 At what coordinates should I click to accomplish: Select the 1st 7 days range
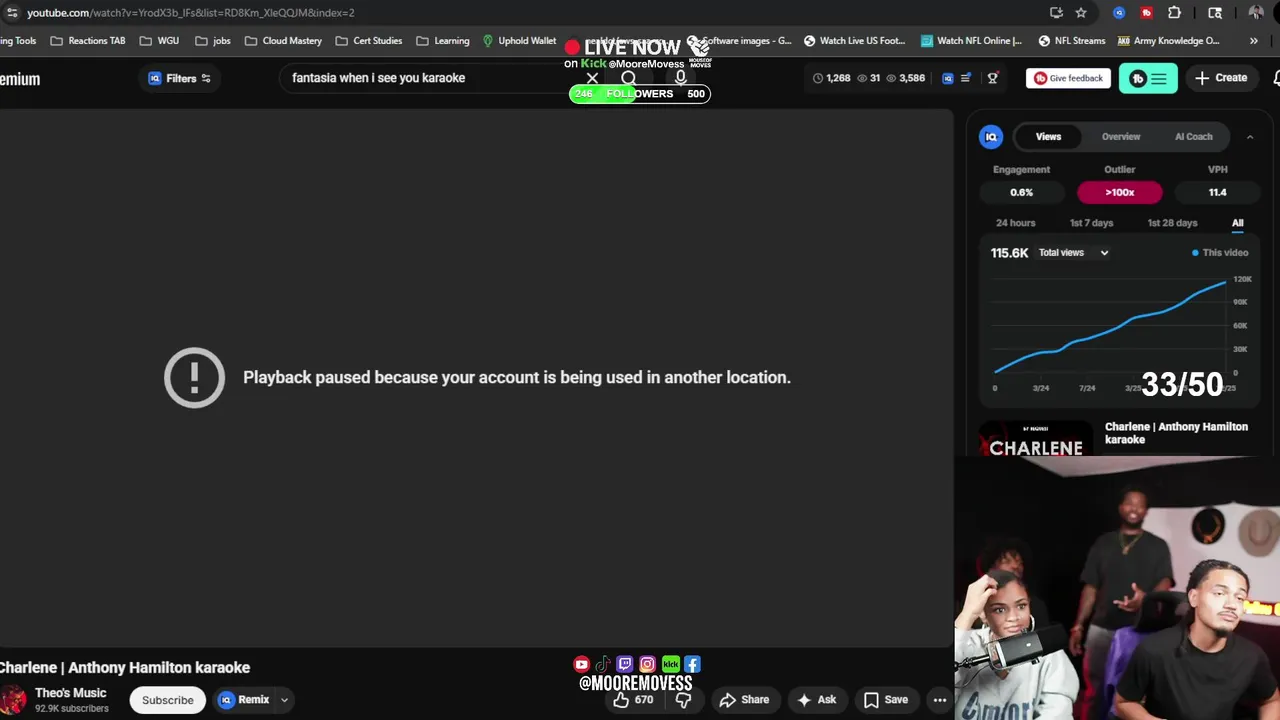pyautogui.click(x=1091, y=223)
